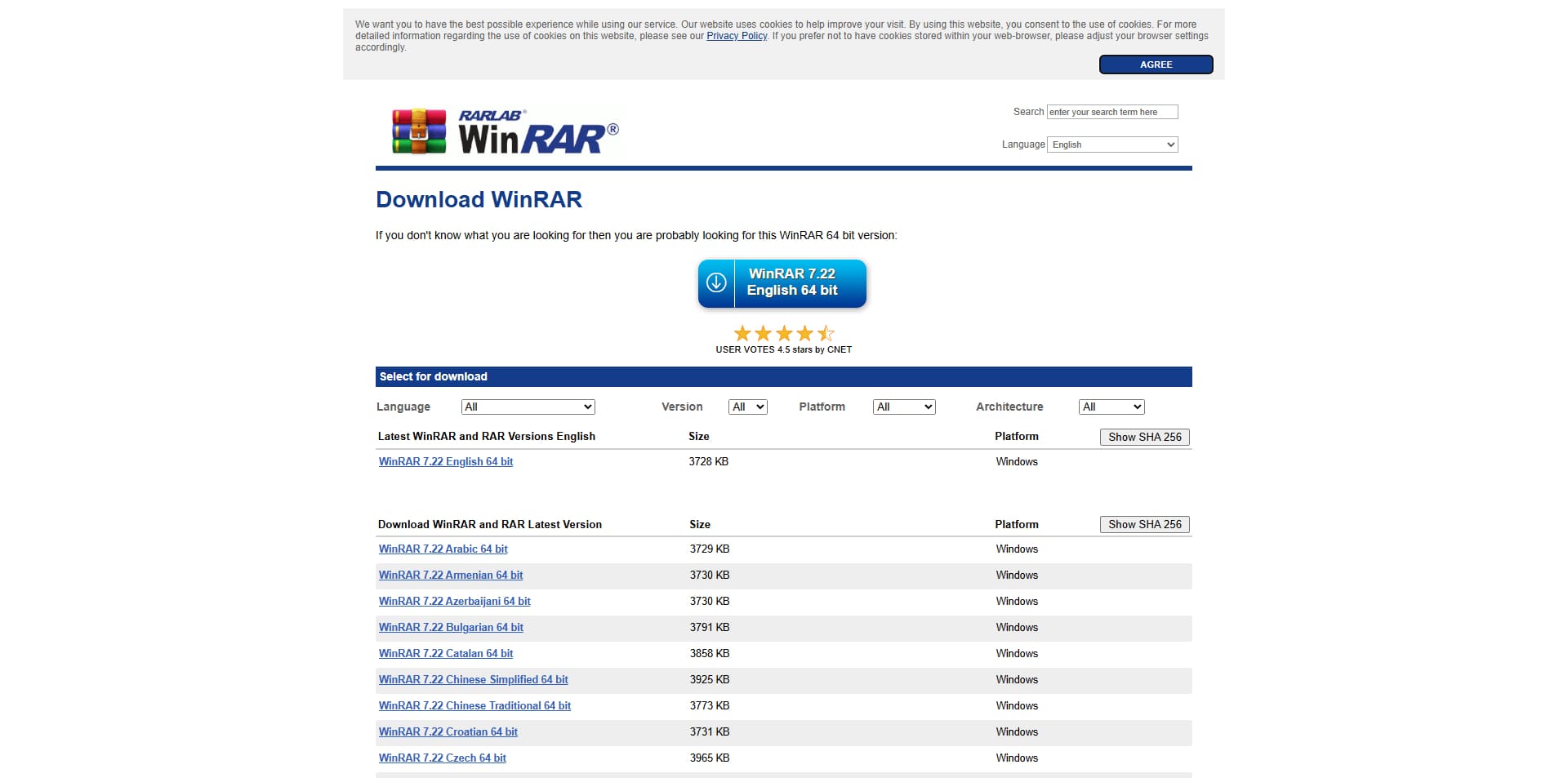Click size value 3773 KB
Viewport: 1568px width, 778px height.
click(x=709, y=705)
